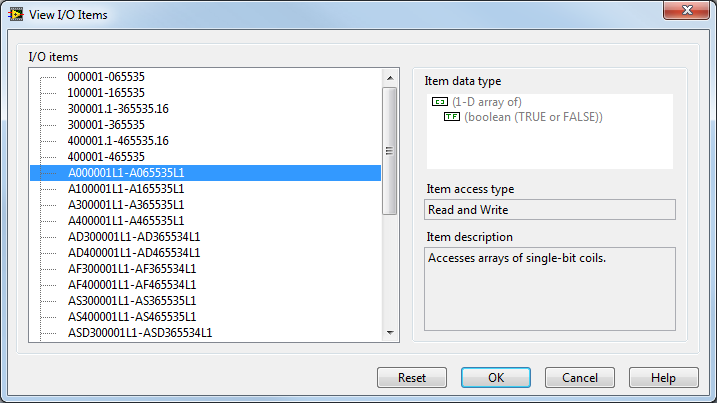Click the I/O items scrollbar thumb
This screenshot has height=403, width=717.
click(390, 150)
